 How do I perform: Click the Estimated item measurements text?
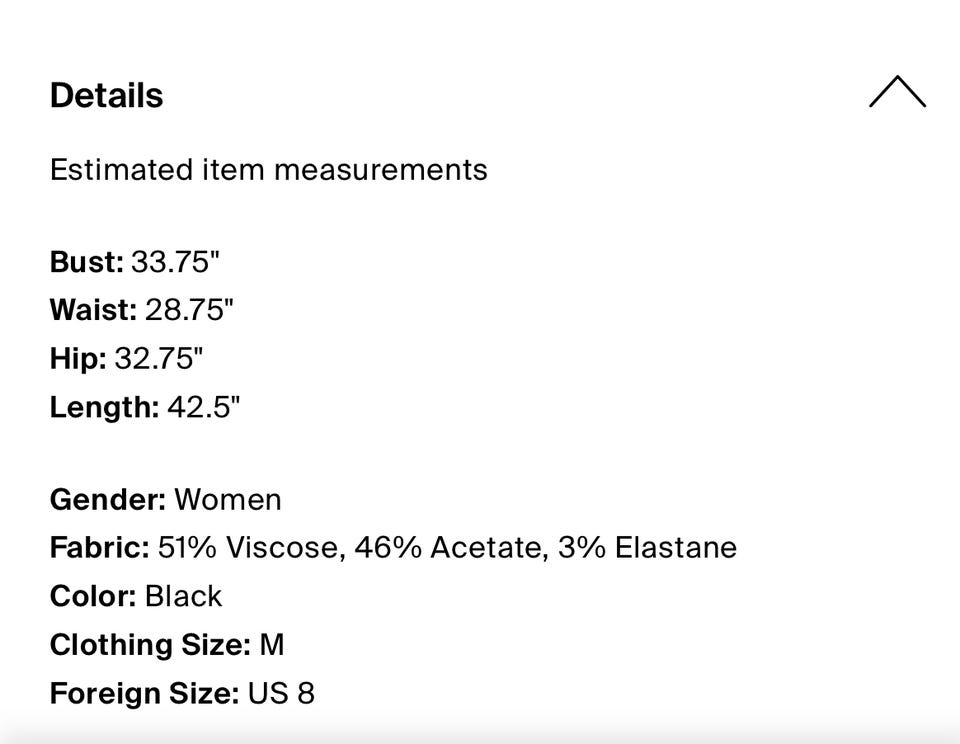(x=268, y=170)
